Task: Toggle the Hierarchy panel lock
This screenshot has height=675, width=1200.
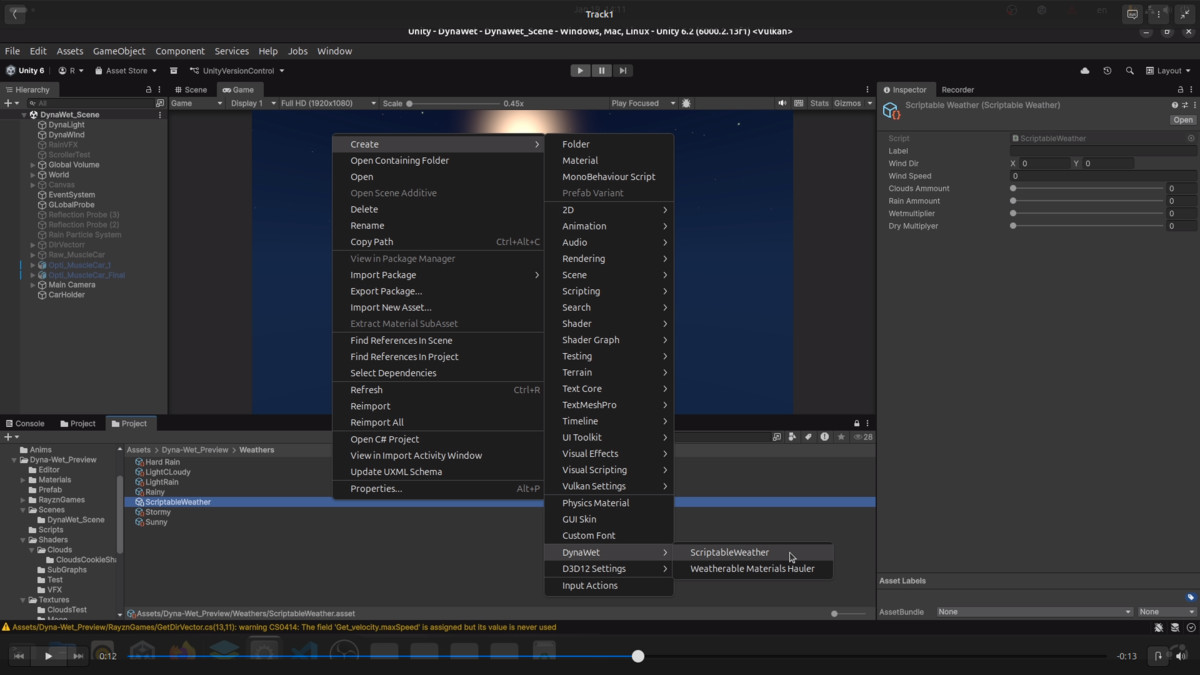Action: pos(149,89)
